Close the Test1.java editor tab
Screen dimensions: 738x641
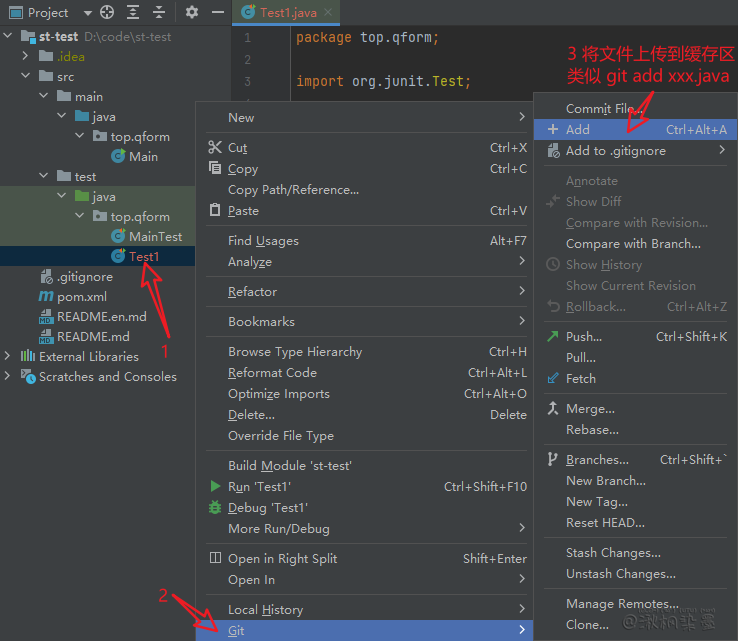329,13
